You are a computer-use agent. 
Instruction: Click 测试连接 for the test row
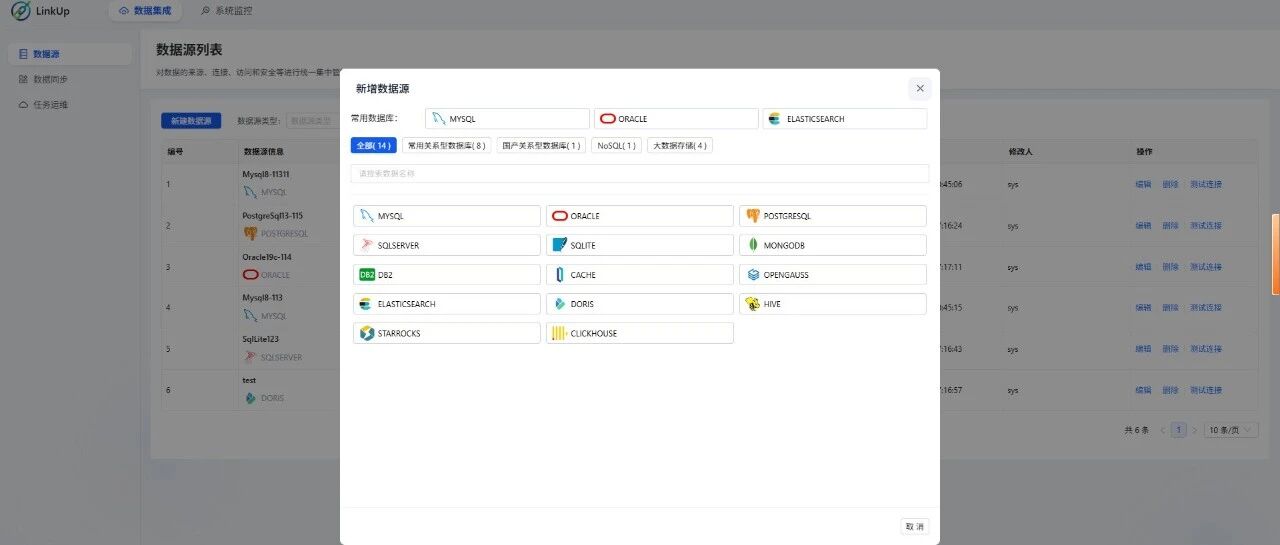point(1206,390)
